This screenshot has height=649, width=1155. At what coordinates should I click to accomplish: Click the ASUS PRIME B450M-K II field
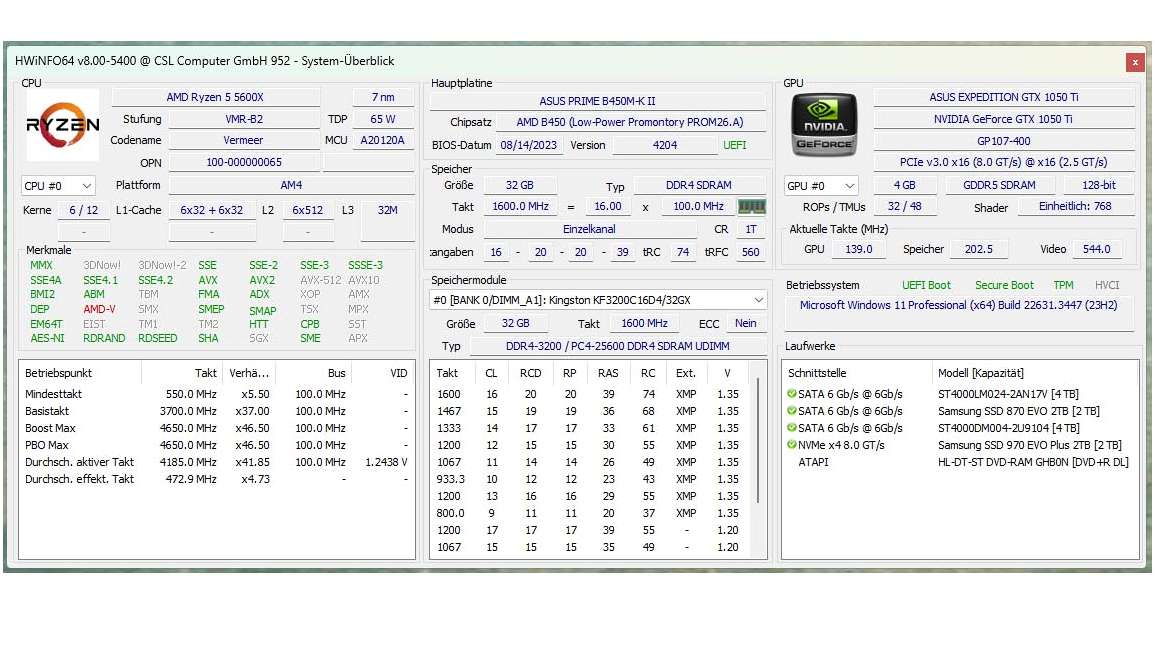click(597, 101)
